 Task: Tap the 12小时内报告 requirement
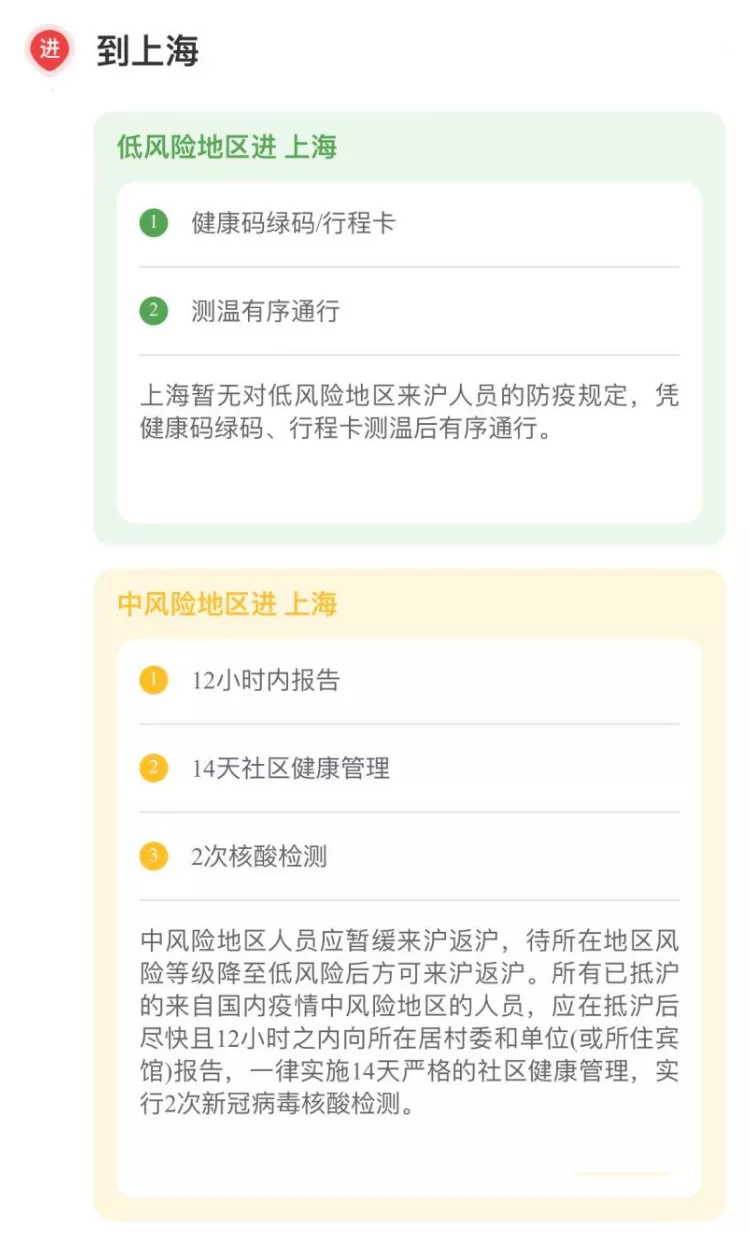coord(265,680)
